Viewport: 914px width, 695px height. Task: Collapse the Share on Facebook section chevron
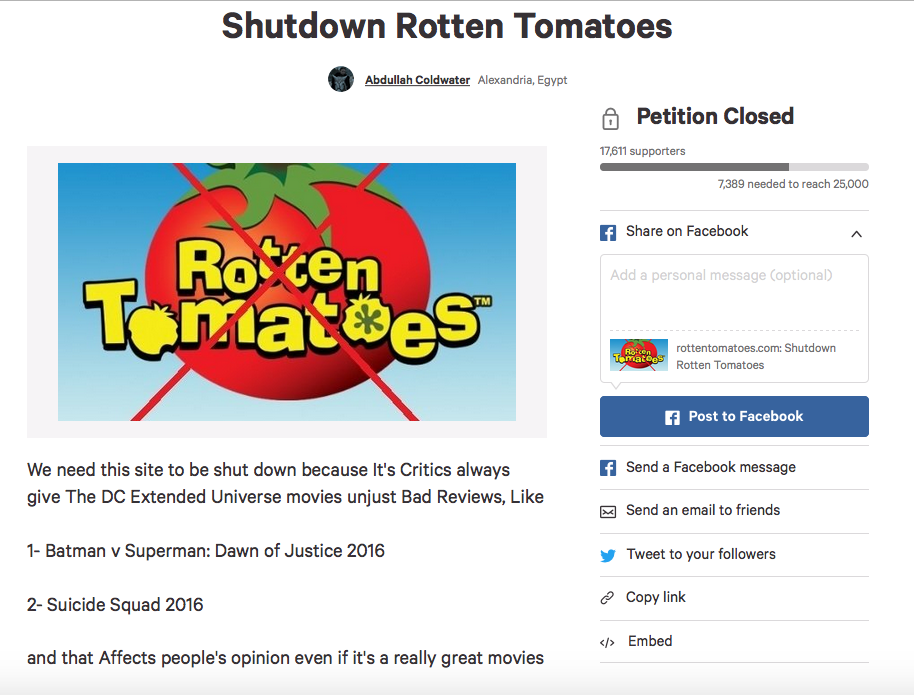click(x=856, y=234)
